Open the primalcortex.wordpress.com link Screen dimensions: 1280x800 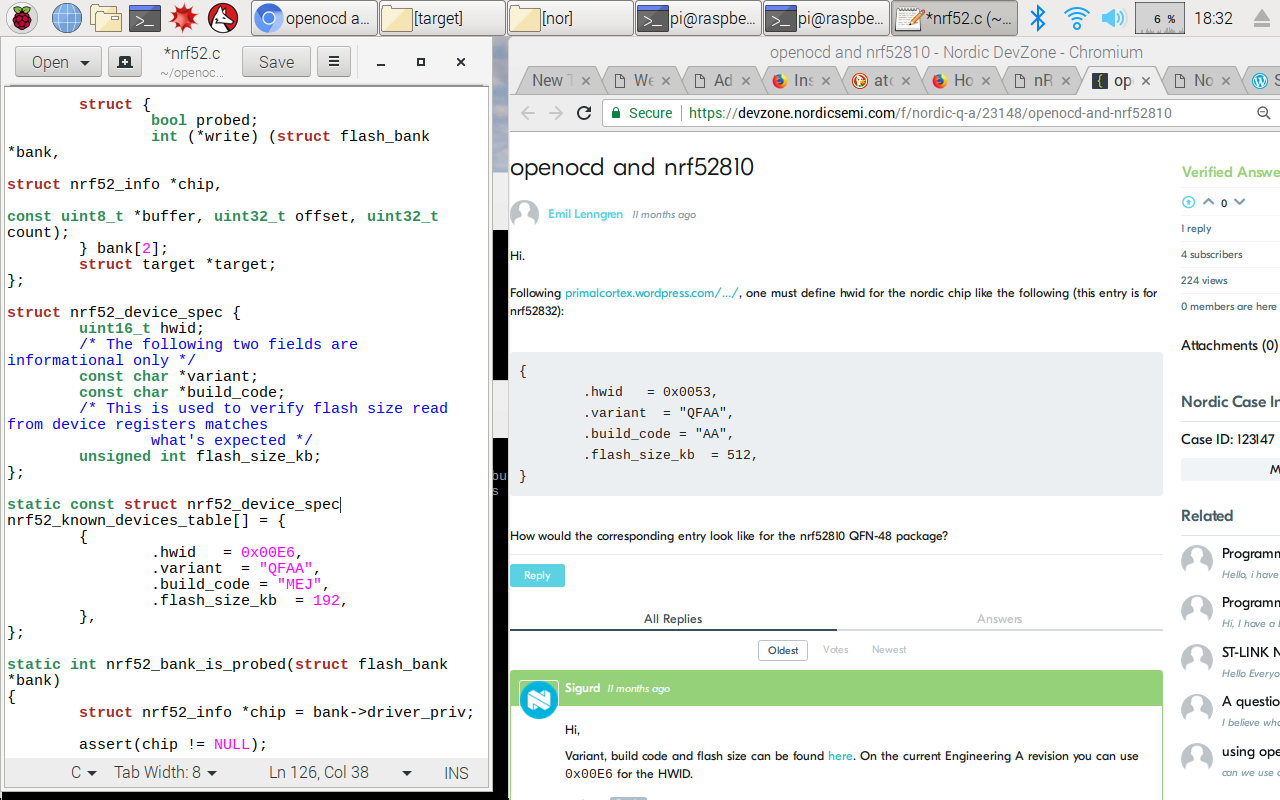click(652, 293)
